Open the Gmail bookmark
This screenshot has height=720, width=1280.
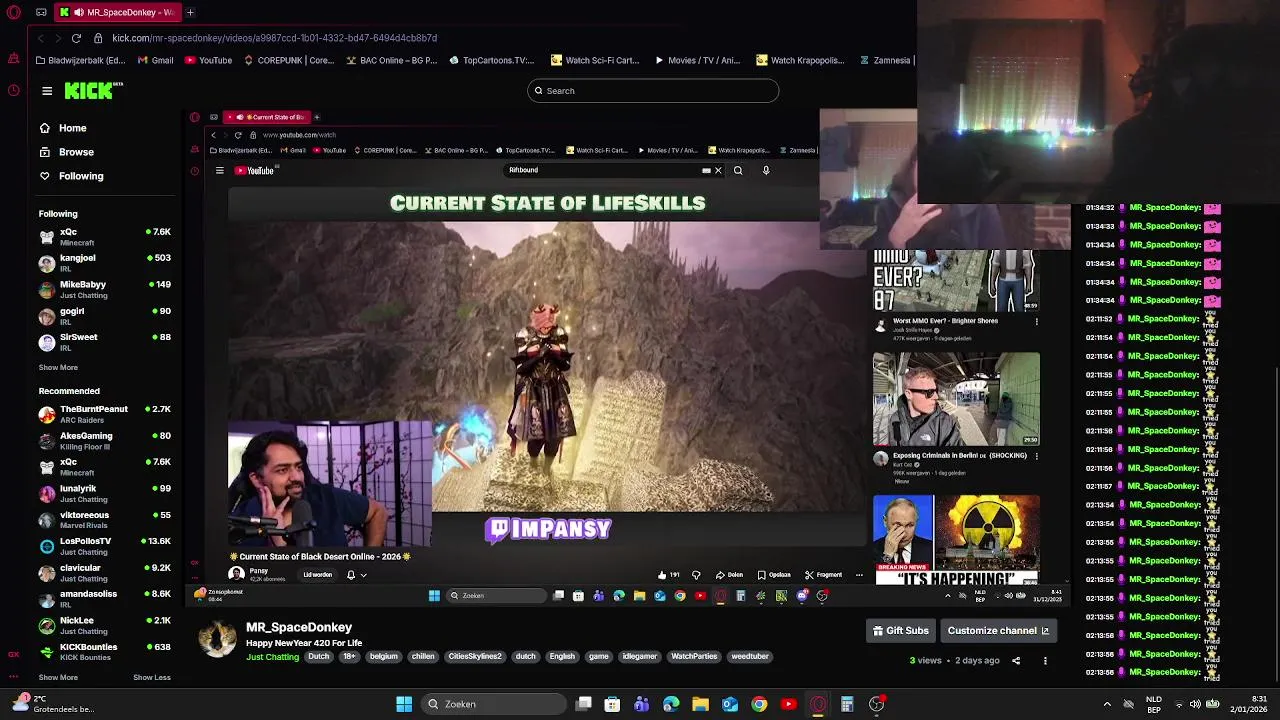click(x=155, y=60)
